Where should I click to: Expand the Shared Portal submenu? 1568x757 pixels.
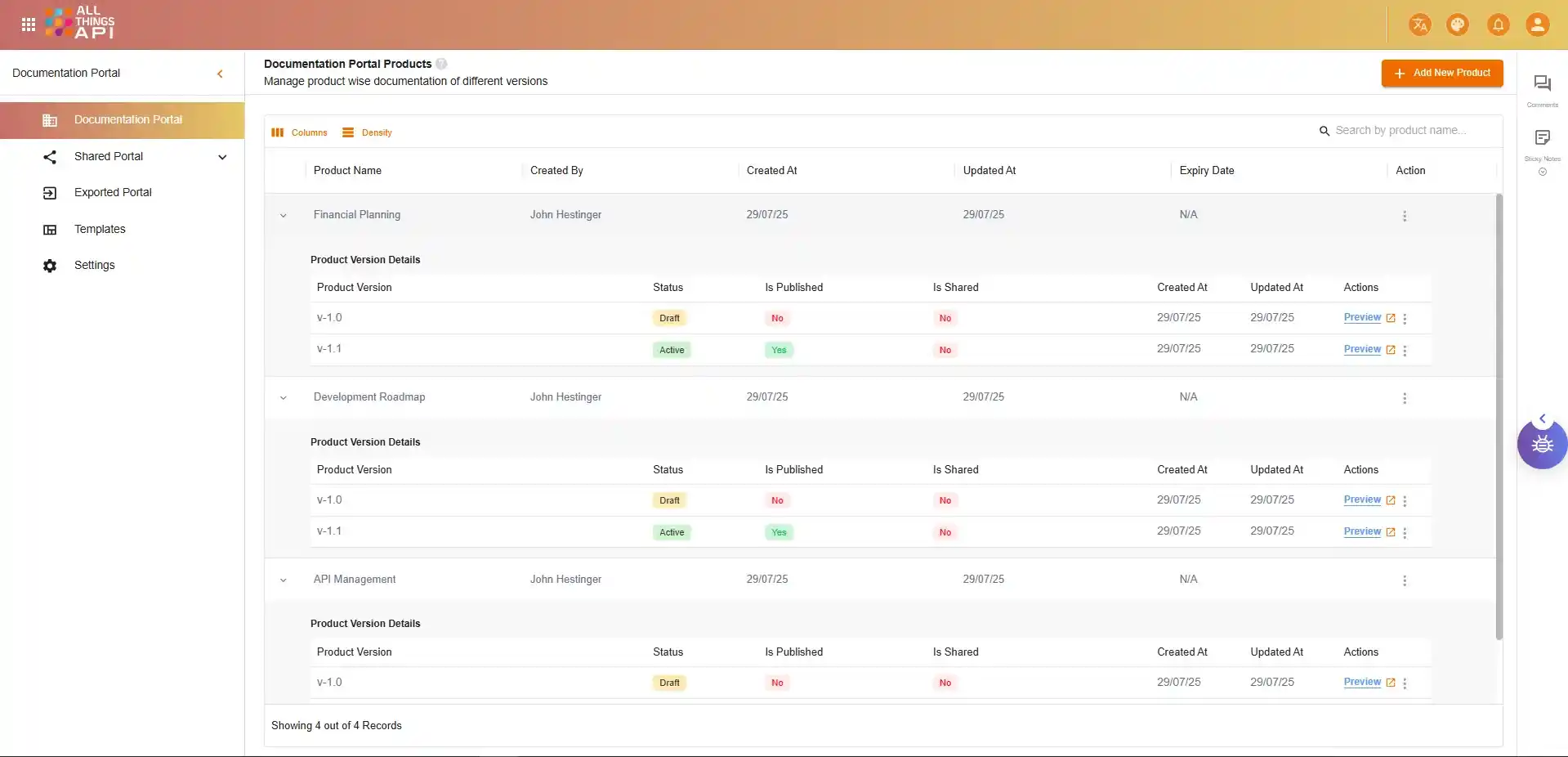pyautogui.click(x=222, y=157)
